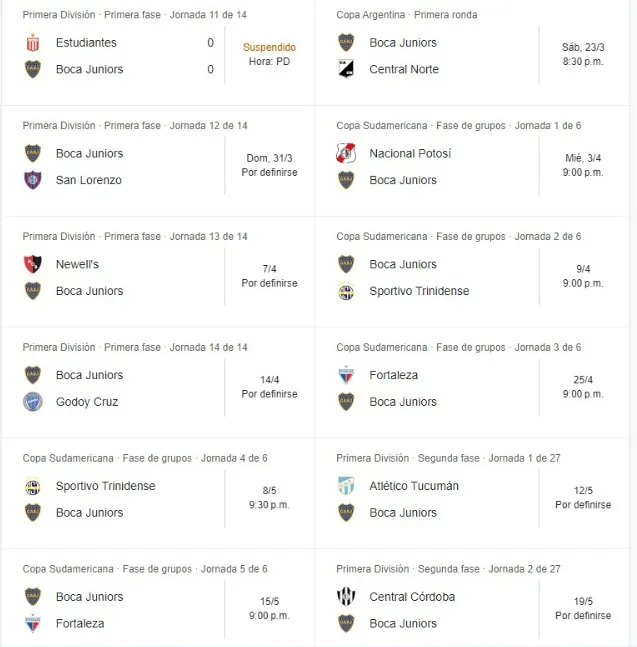The width and height of the screenshot is (637, 647).
Task: Click the Central Córdoba club crest
Action: pyautogui.click(x=346, y=597)
